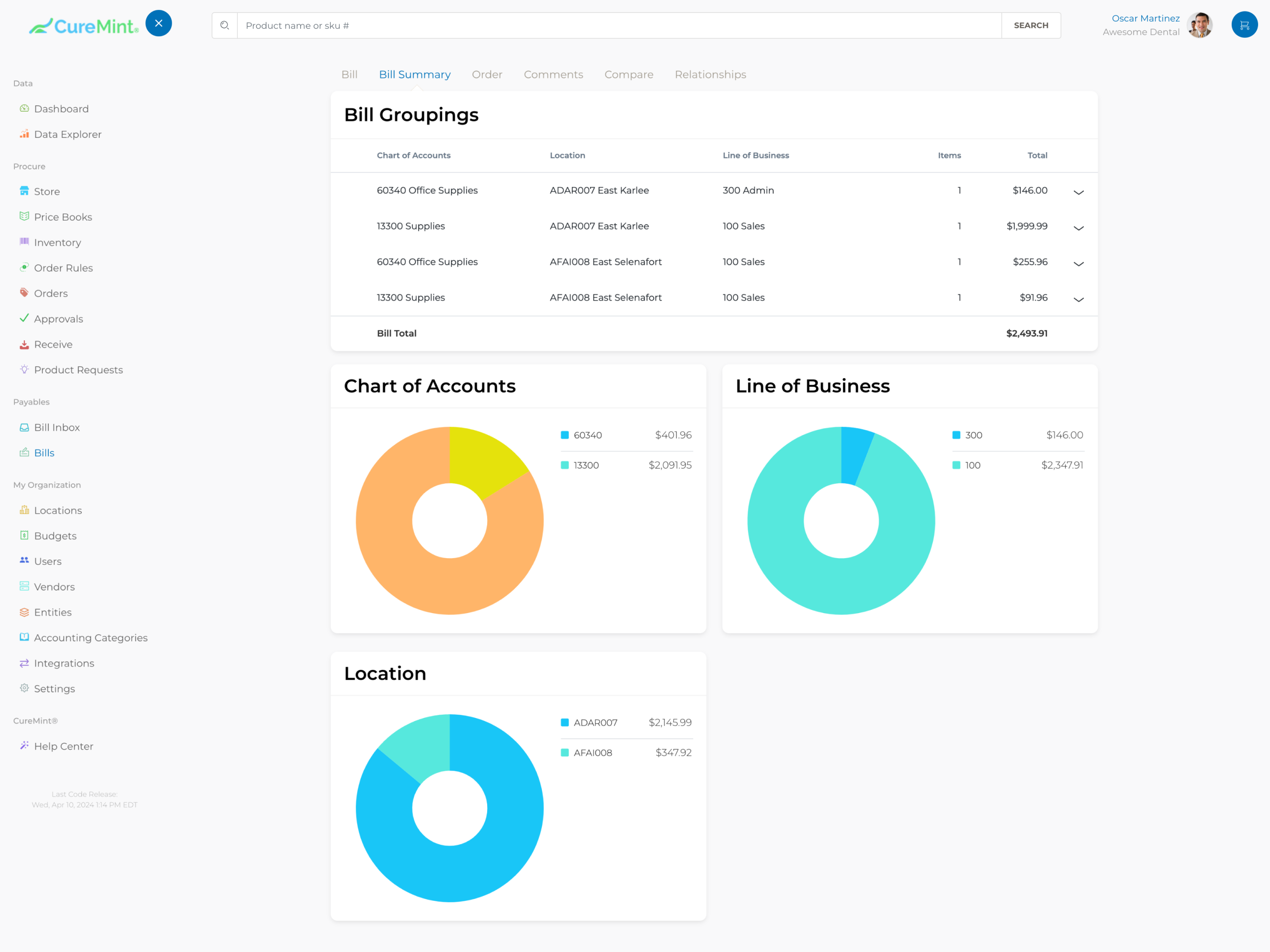Viewport: 1270px width, 952px height.
Task: Collapse sidebar with the X button
Action: (x=158, y=23)
